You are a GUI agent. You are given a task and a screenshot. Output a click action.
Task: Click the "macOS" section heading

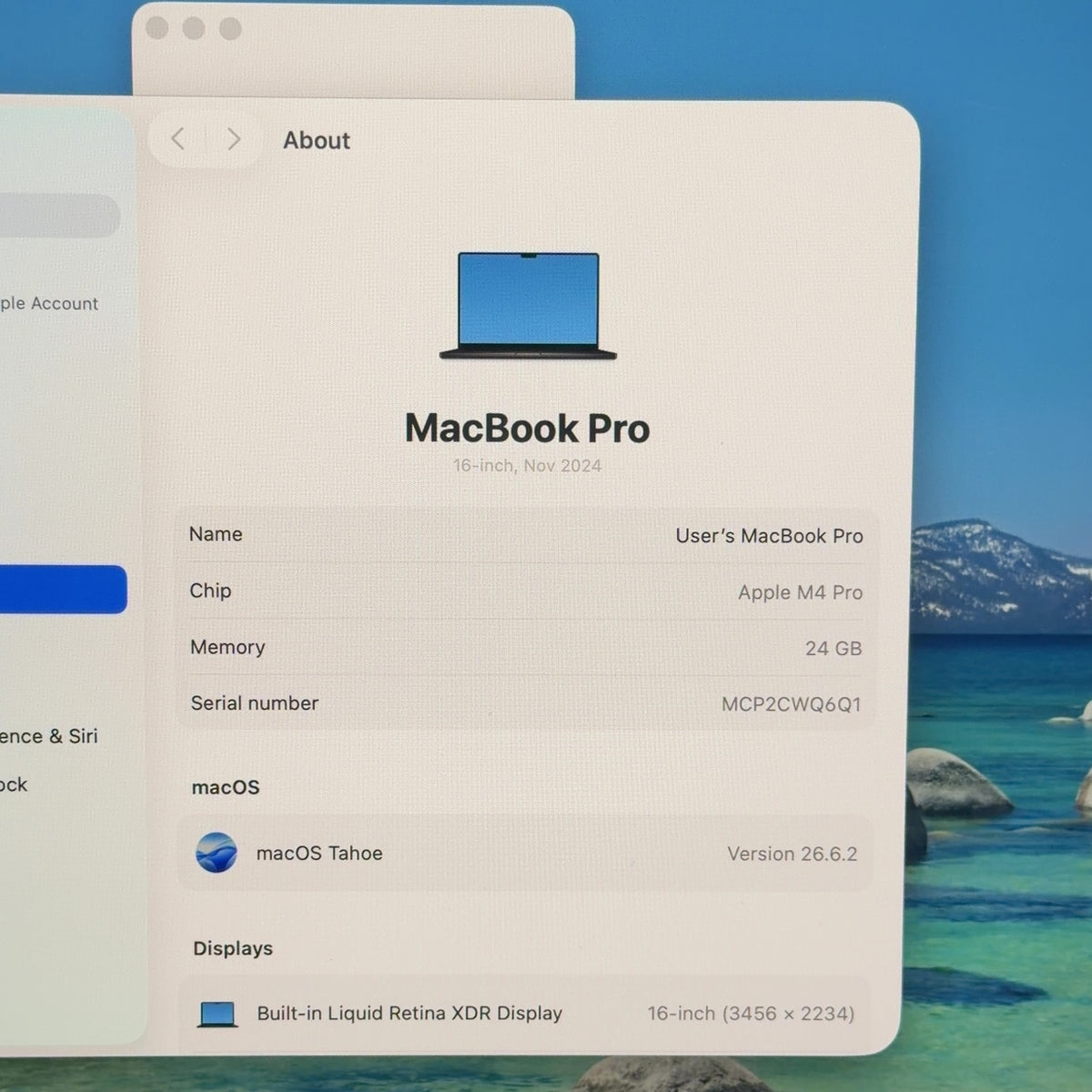pyautogui.click(x=226, y=787)
